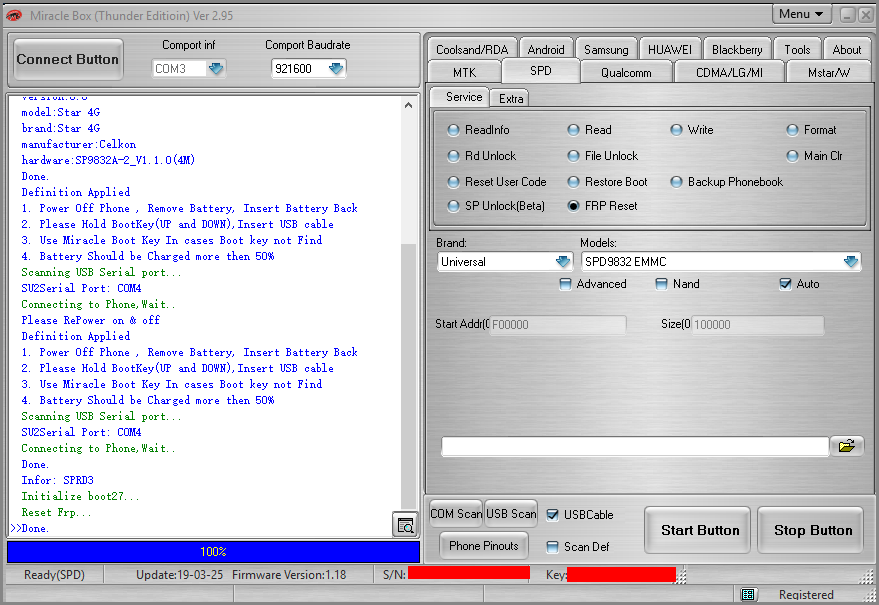Click the folder browse icon
The width and height of the screenshot is (879, 605).
click(846, 446)
